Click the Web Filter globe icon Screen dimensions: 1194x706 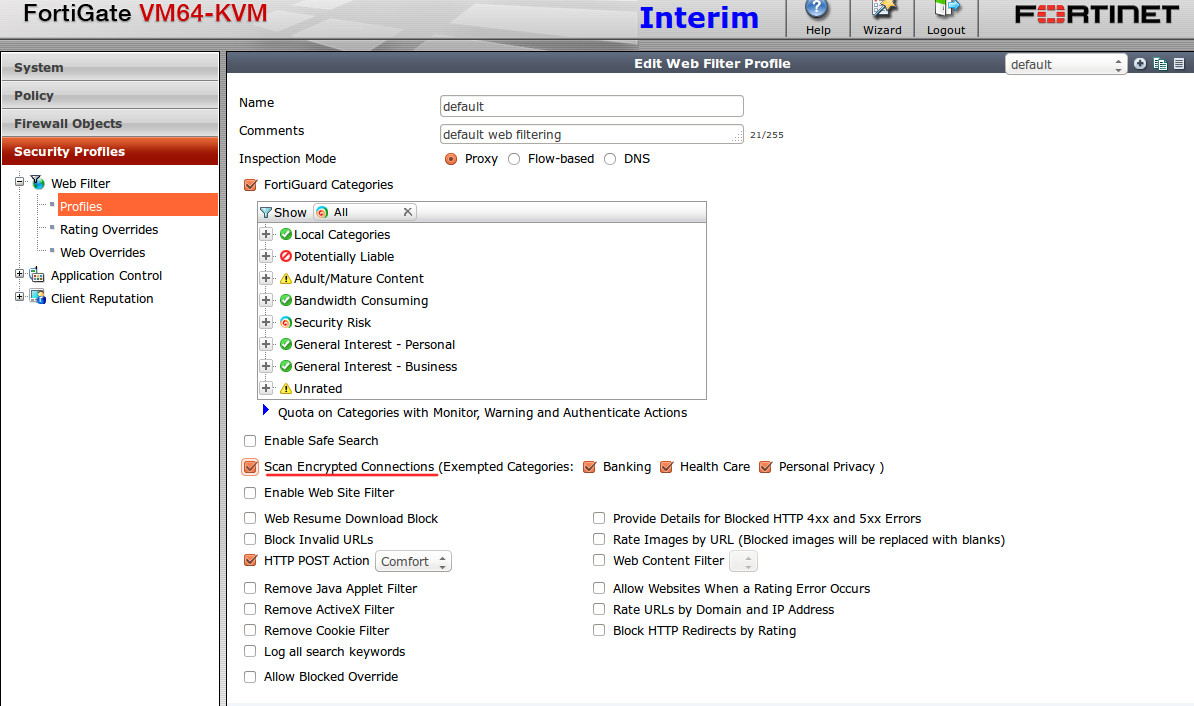pos(37,183)
